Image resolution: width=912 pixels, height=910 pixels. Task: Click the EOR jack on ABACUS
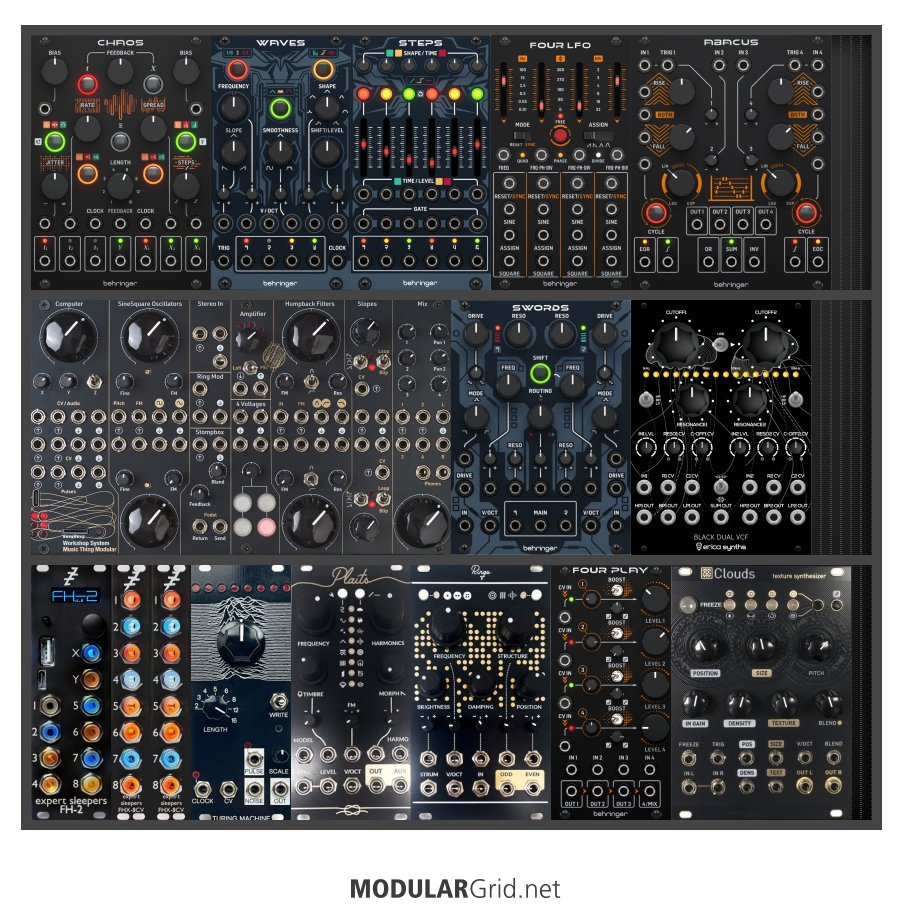(x=645, y=262)
